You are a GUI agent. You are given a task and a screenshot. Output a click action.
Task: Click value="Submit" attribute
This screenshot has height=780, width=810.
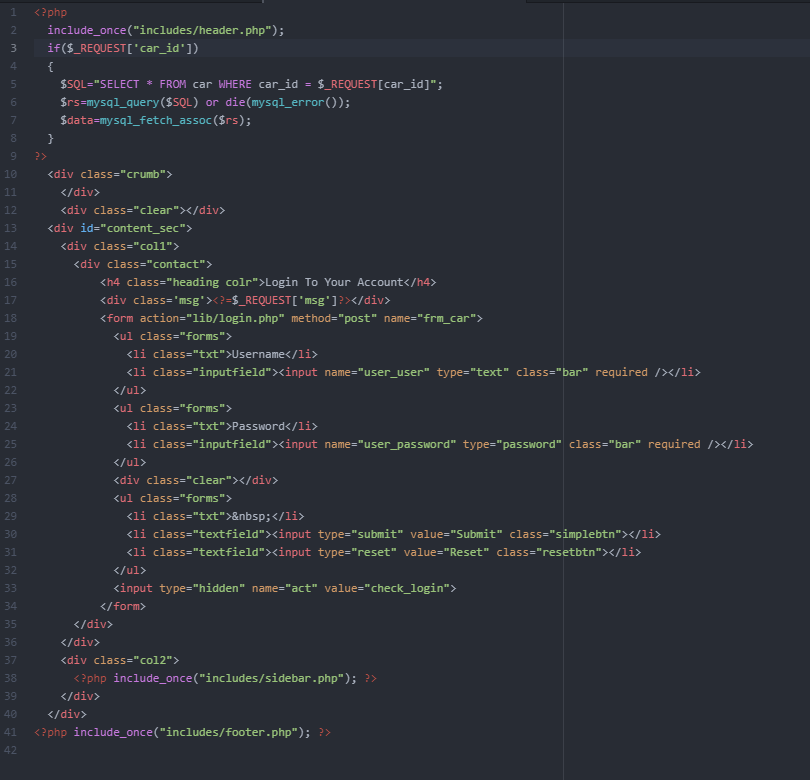(456, 534)
